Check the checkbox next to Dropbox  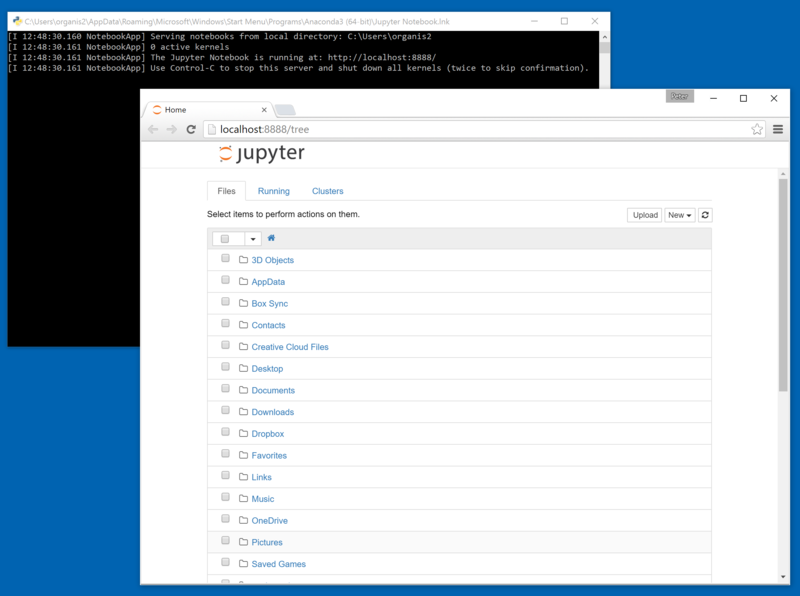click(x=225, y=432)
